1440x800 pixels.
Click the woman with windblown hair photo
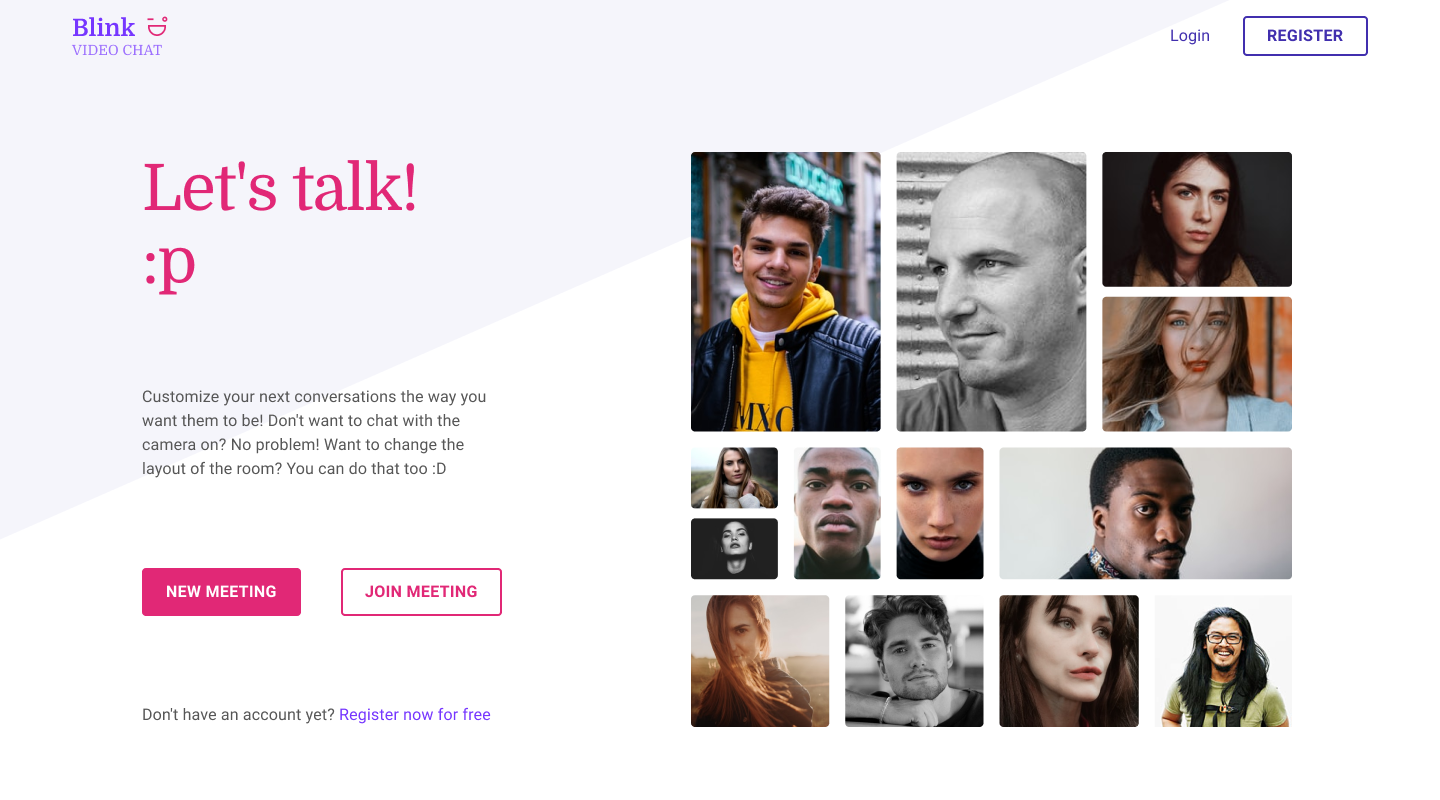click(x=1197, y=364)
